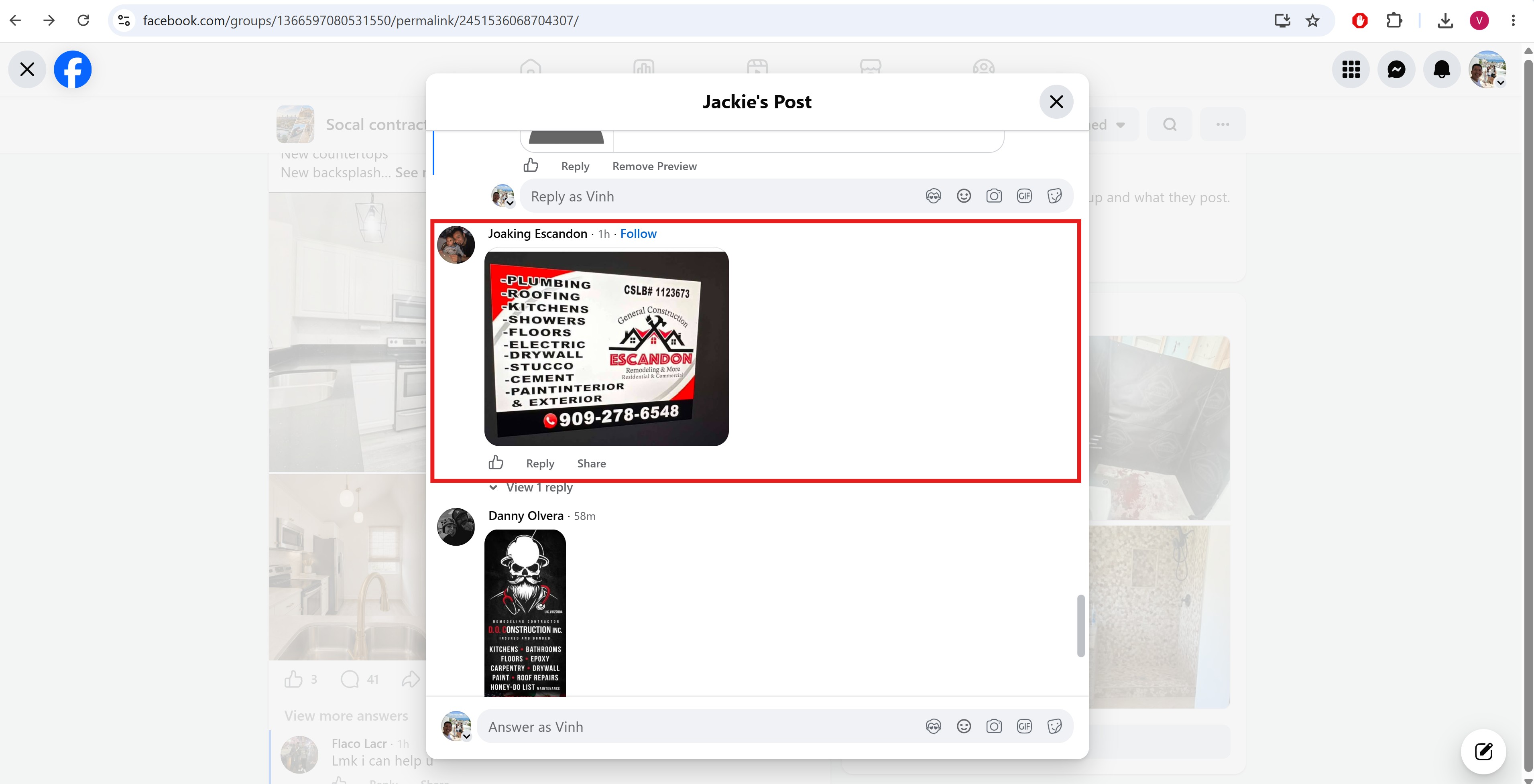Click the browser address bar URL
Viewport: 1534px width, 784px height.
coord(360,21)
